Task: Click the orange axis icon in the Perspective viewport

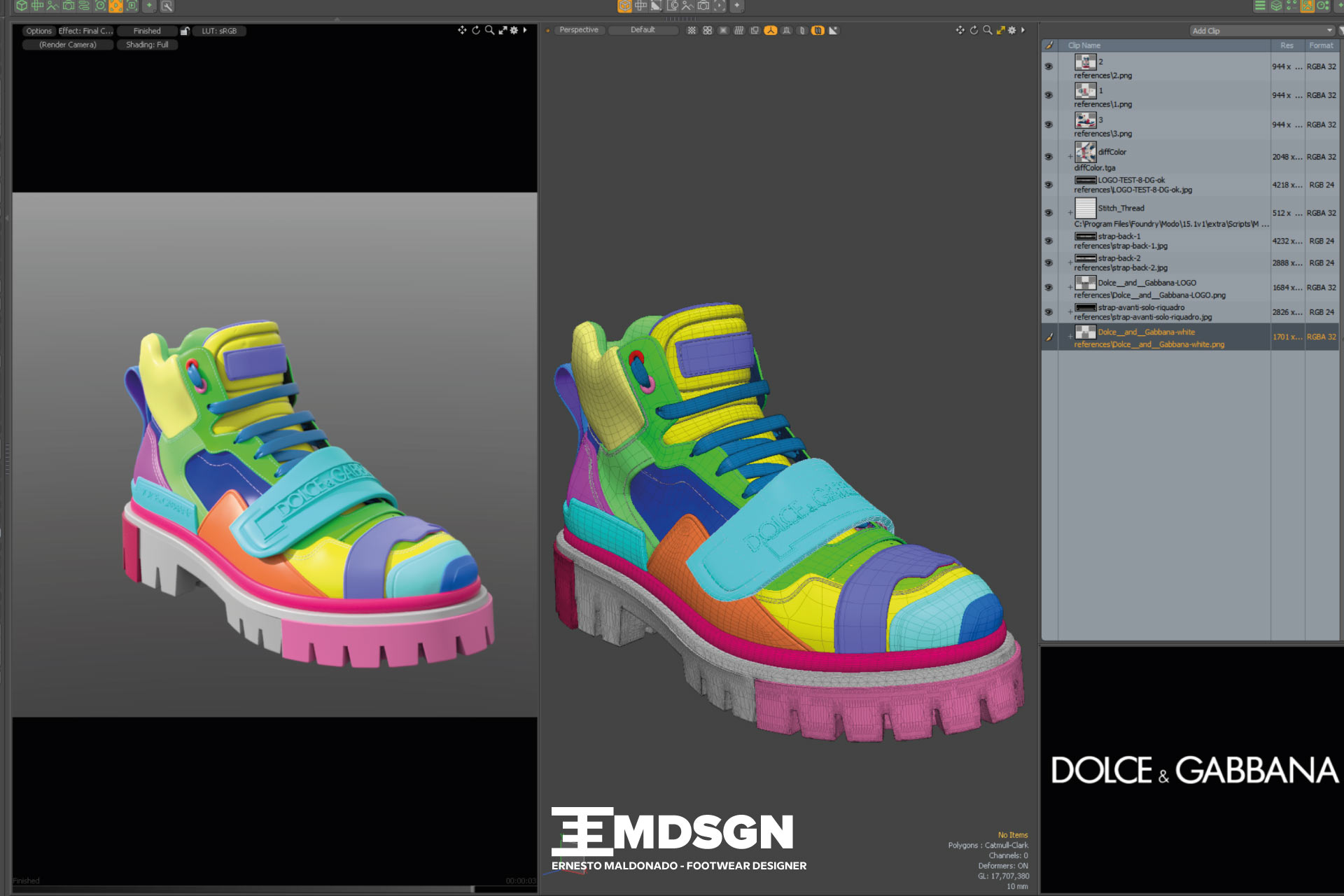Action: (x=771, y=30)
